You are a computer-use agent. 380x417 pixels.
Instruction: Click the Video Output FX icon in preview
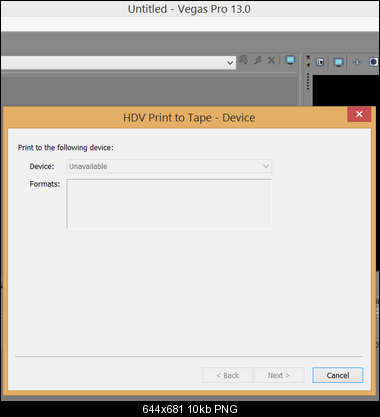357,62
